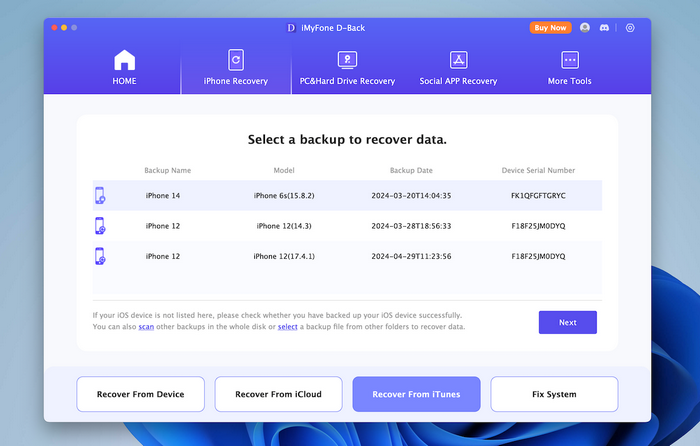Click the Backup Date column header
The image size is (700, 446).
411,171
